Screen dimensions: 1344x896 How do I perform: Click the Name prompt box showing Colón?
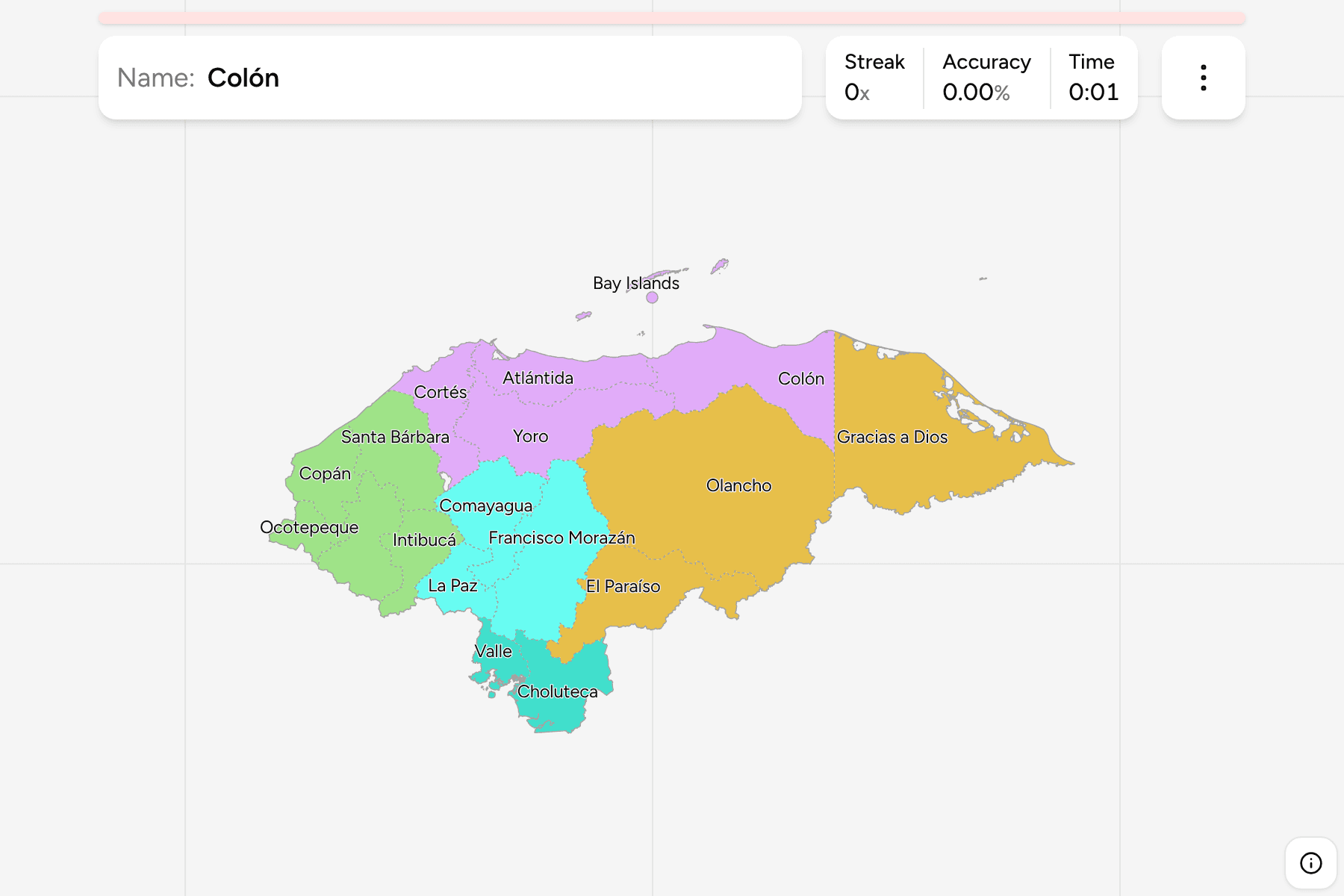(x=450, y=78)
